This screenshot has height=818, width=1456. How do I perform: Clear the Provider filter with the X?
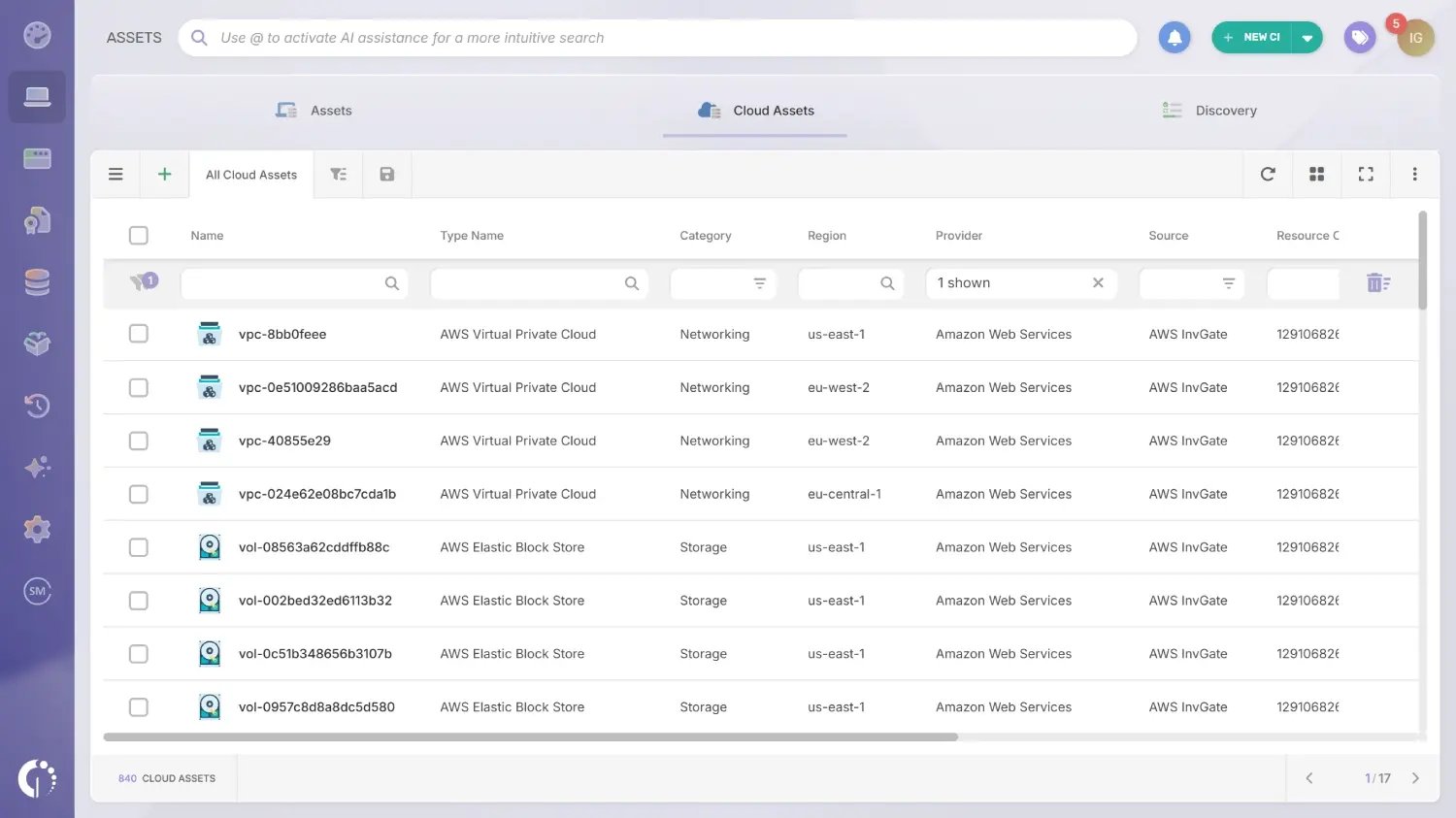pyautogui.click(x=1098, y=282)
